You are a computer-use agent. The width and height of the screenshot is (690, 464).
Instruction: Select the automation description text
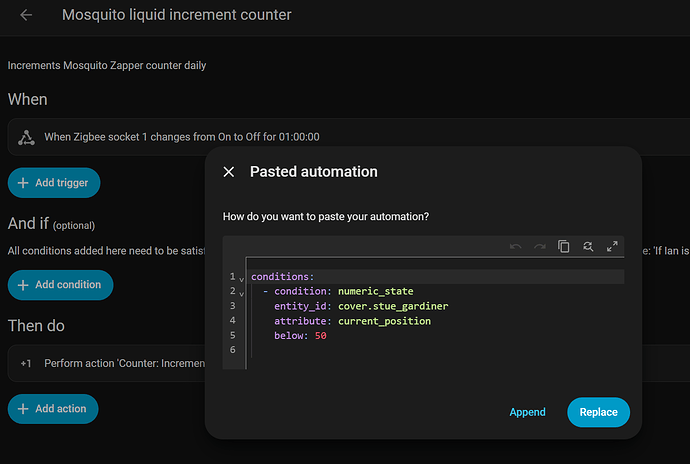click(x=107, y=66)
